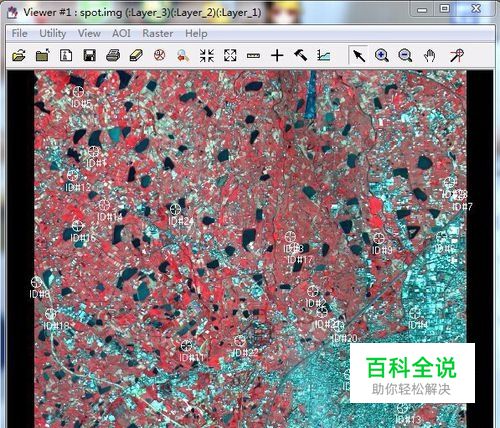The image size is (500, 428).
Task: Select the arrow pointer tool
Action: 359,55
